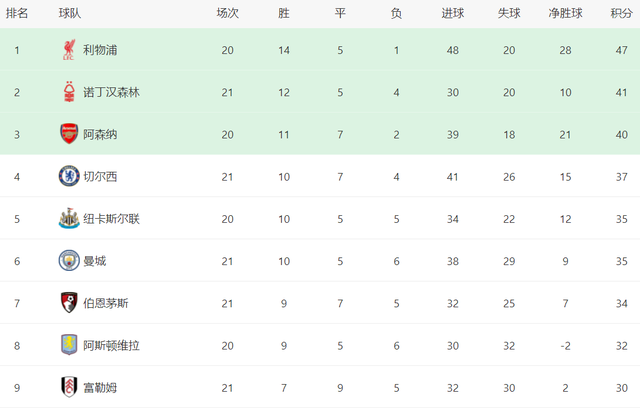Viewport: 640px width, 408px height.
Task: Click the Aston Villa crest icon
Action: (x=69, y=345)
